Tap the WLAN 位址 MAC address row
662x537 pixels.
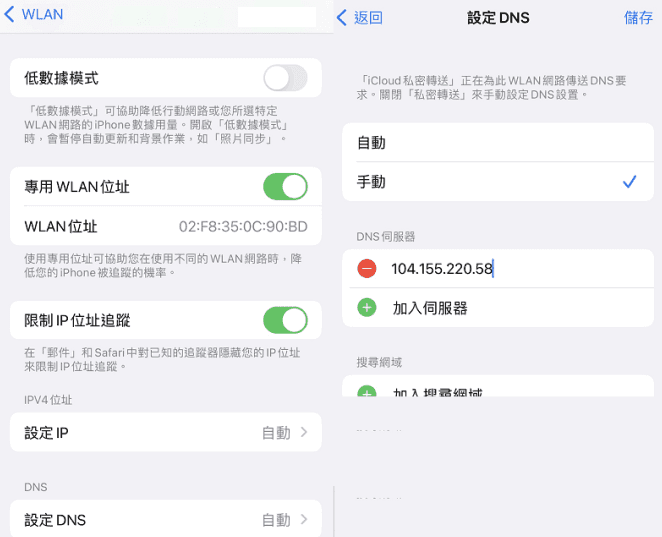click(x=166, y=227)
